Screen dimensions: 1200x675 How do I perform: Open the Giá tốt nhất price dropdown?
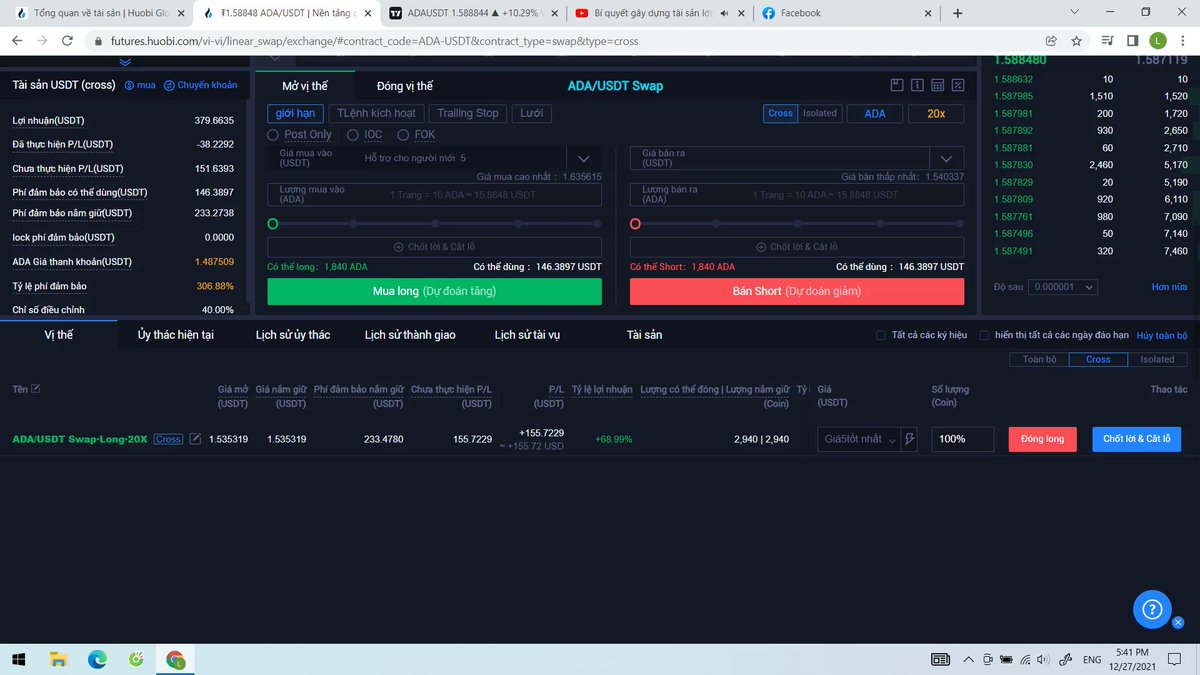pos(859,439)
